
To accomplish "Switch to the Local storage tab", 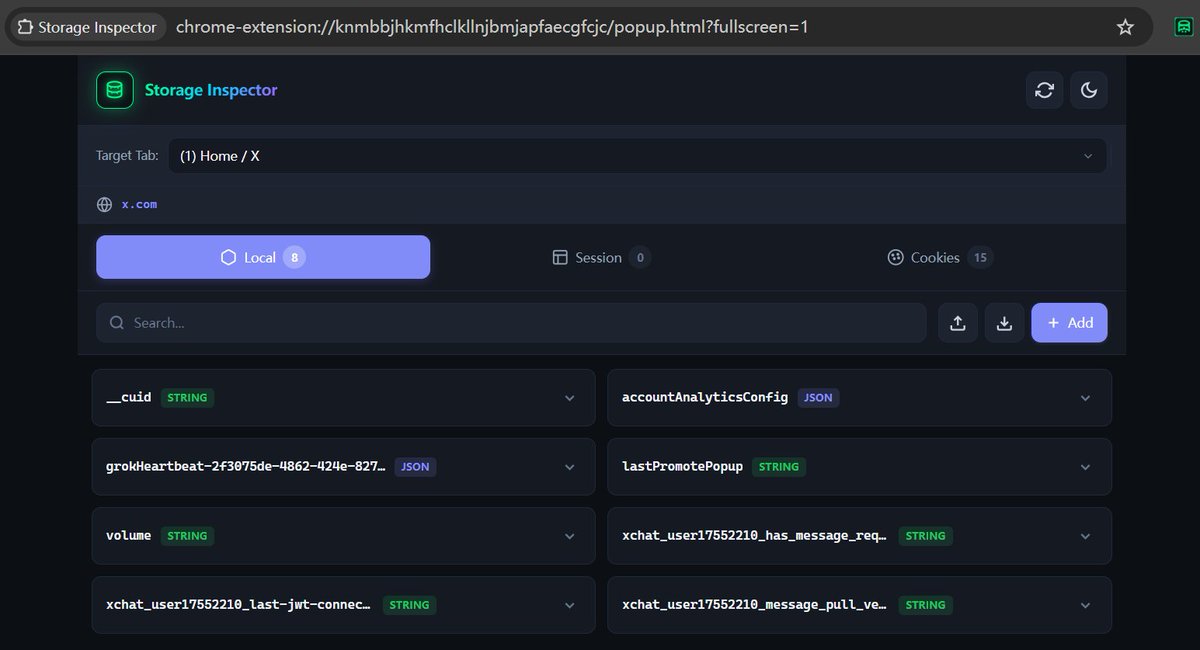I will (263, 257).
